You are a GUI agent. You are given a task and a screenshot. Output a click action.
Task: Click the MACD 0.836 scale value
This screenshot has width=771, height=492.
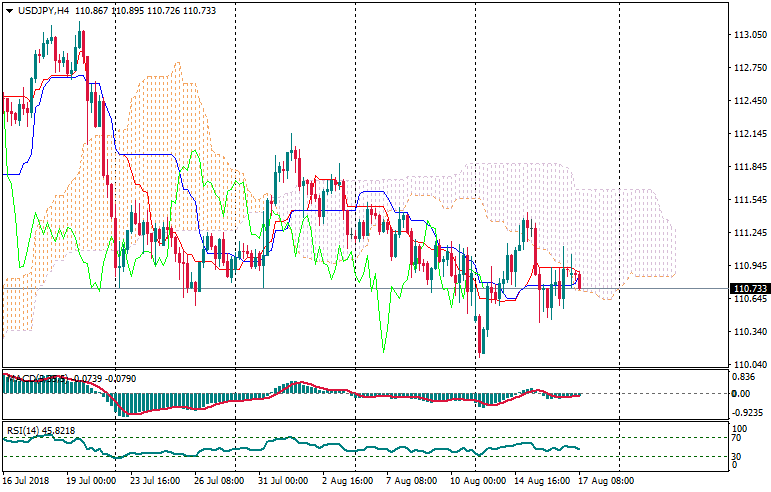point(745,377)
